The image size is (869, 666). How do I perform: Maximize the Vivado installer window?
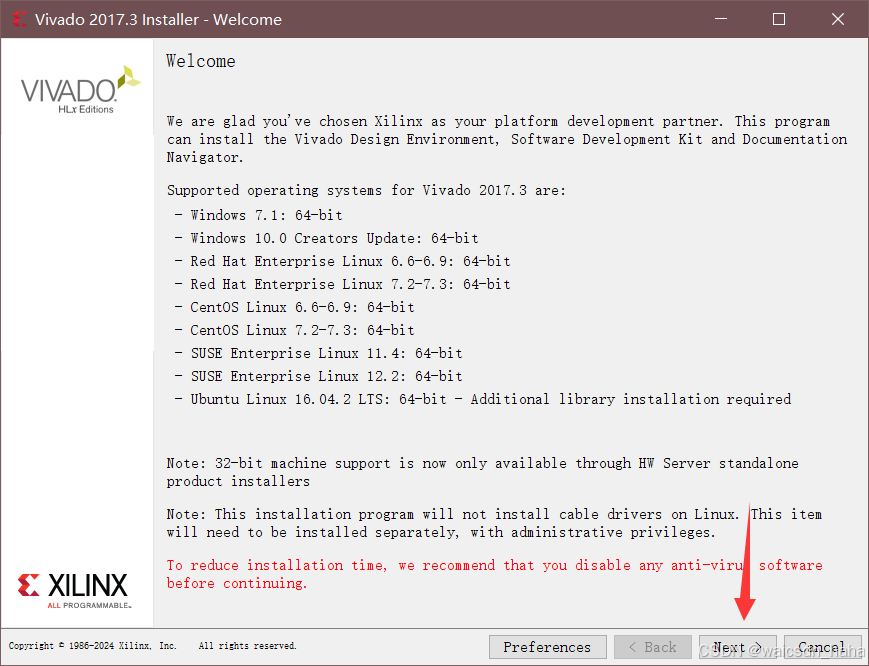(x=779, y=19)
